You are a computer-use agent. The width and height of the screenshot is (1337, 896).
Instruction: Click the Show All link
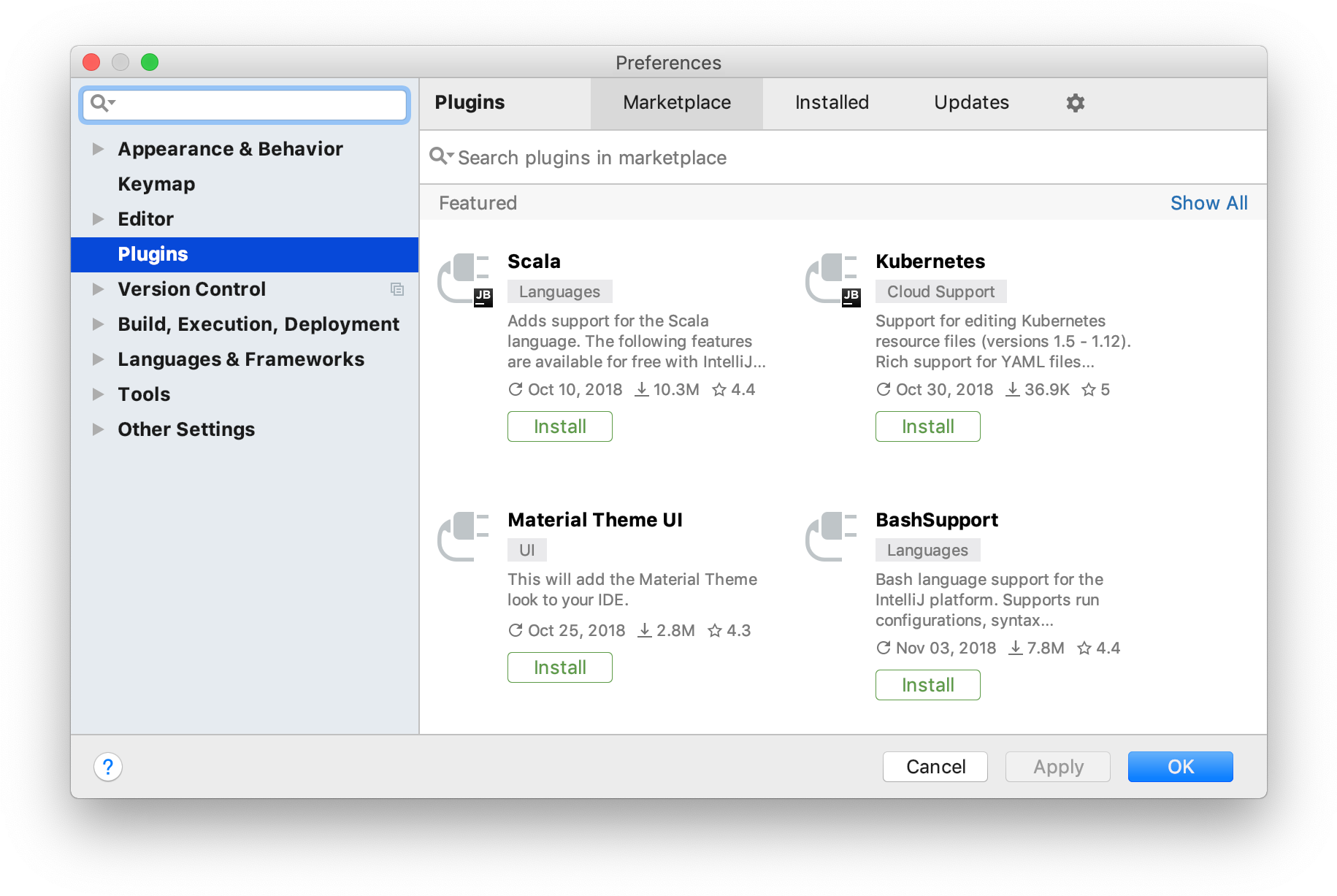point(1208,202)
